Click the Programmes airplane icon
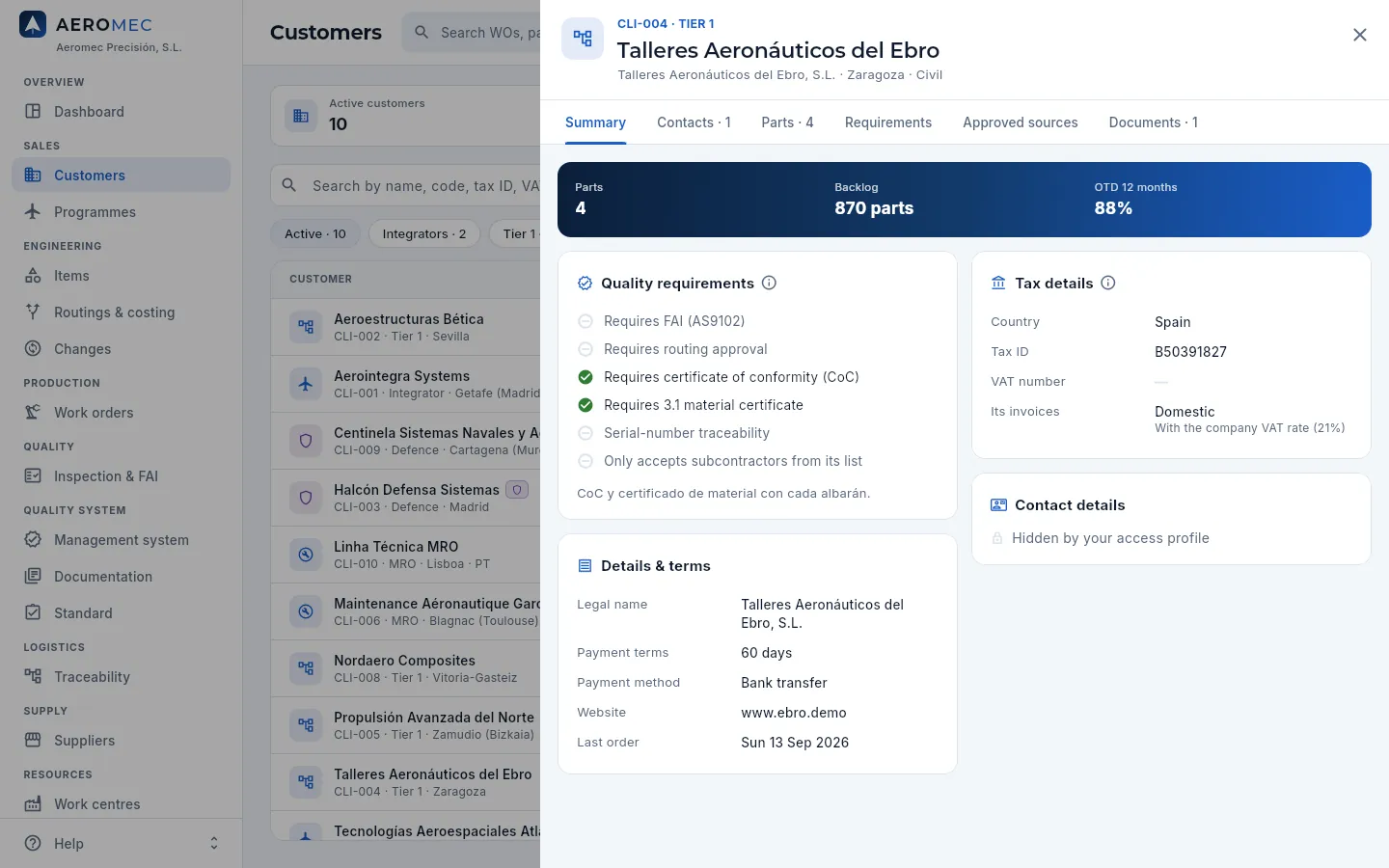 pyautogui.click(x=33, y=211)
